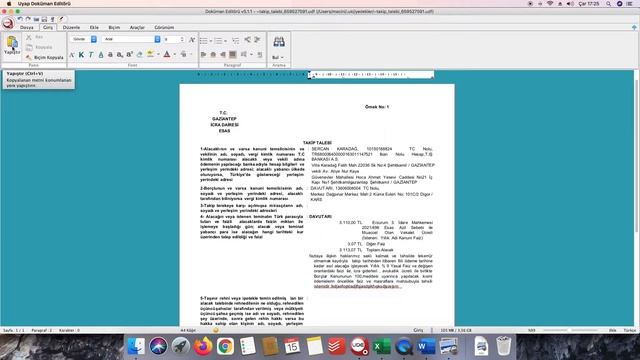Click the Yapıştır paste icon
Viewport: 640px width, 360px height.
[x=12, y=42]
